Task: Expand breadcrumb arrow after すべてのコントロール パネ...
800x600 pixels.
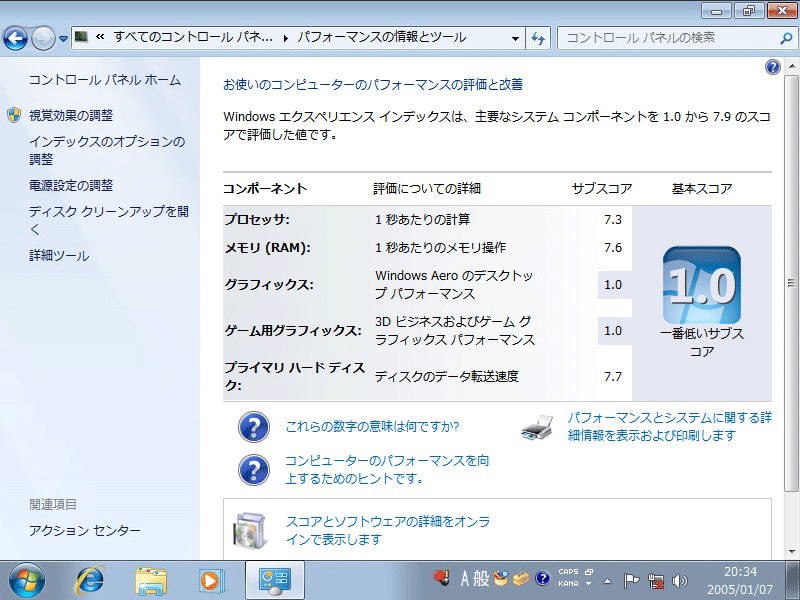Action: point(286,38)
